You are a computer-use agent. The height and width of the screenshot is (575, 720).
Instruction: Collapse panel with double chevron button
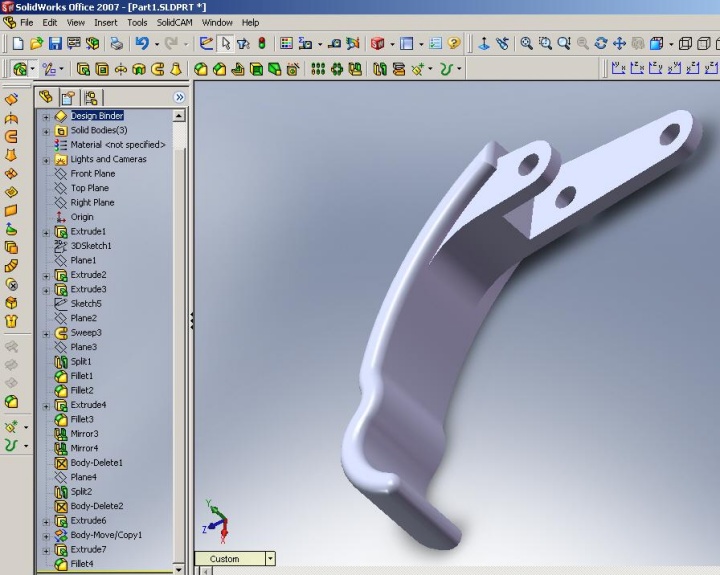pos(180,97)
